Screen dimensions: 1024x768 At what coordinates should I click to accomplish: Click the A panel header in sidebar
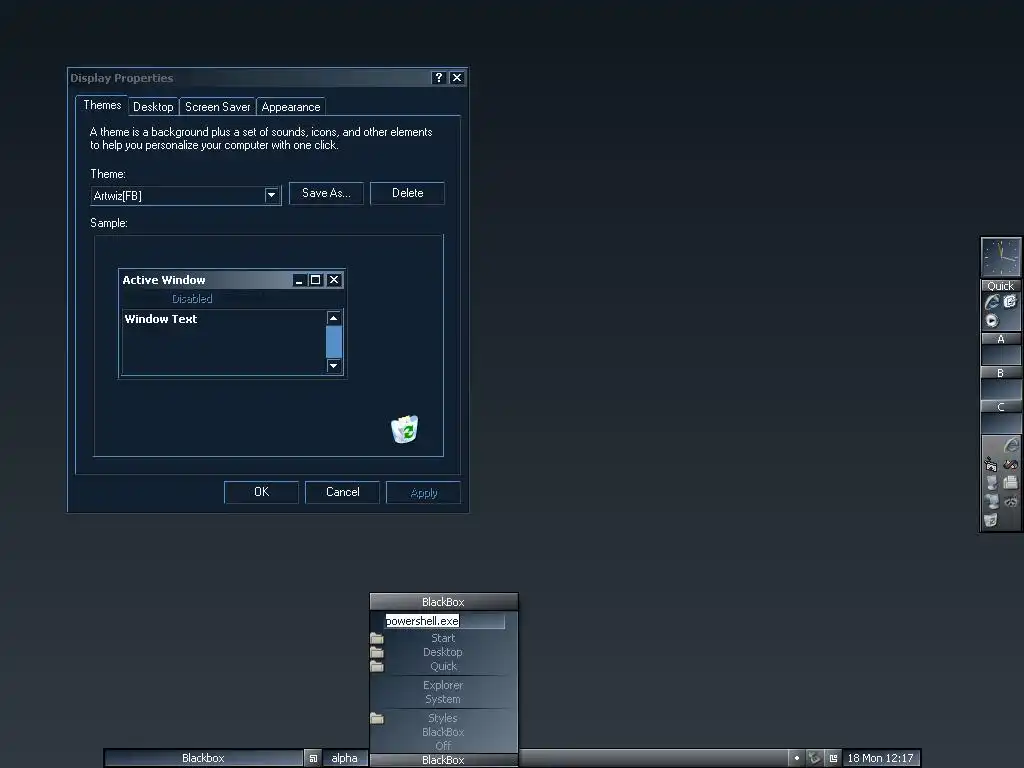tap(1000, 339)
